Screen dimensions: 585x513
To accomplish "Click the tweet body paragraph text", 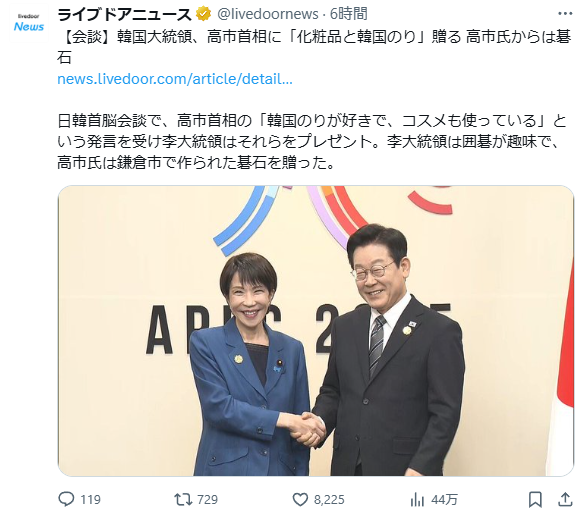I will [312, 141].
